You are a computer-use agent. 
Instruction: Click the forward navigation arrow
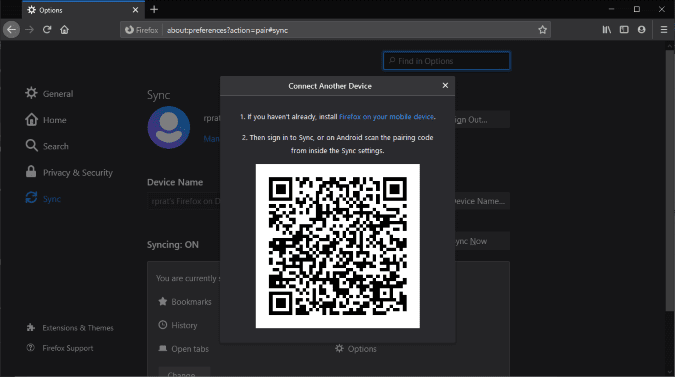(x=29, y=30)
